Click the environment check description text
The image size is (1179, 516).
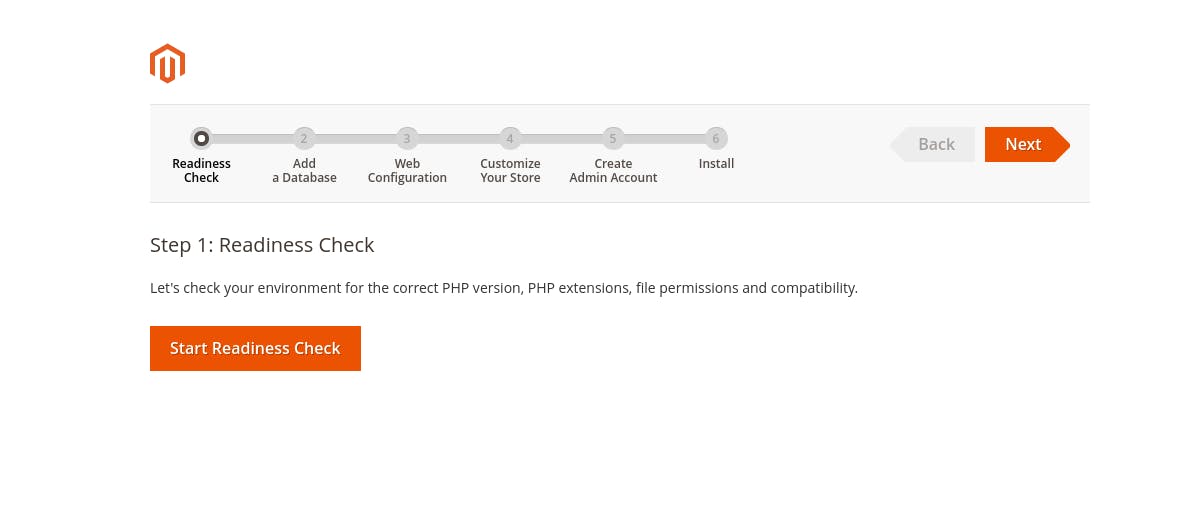pos(503,288)
